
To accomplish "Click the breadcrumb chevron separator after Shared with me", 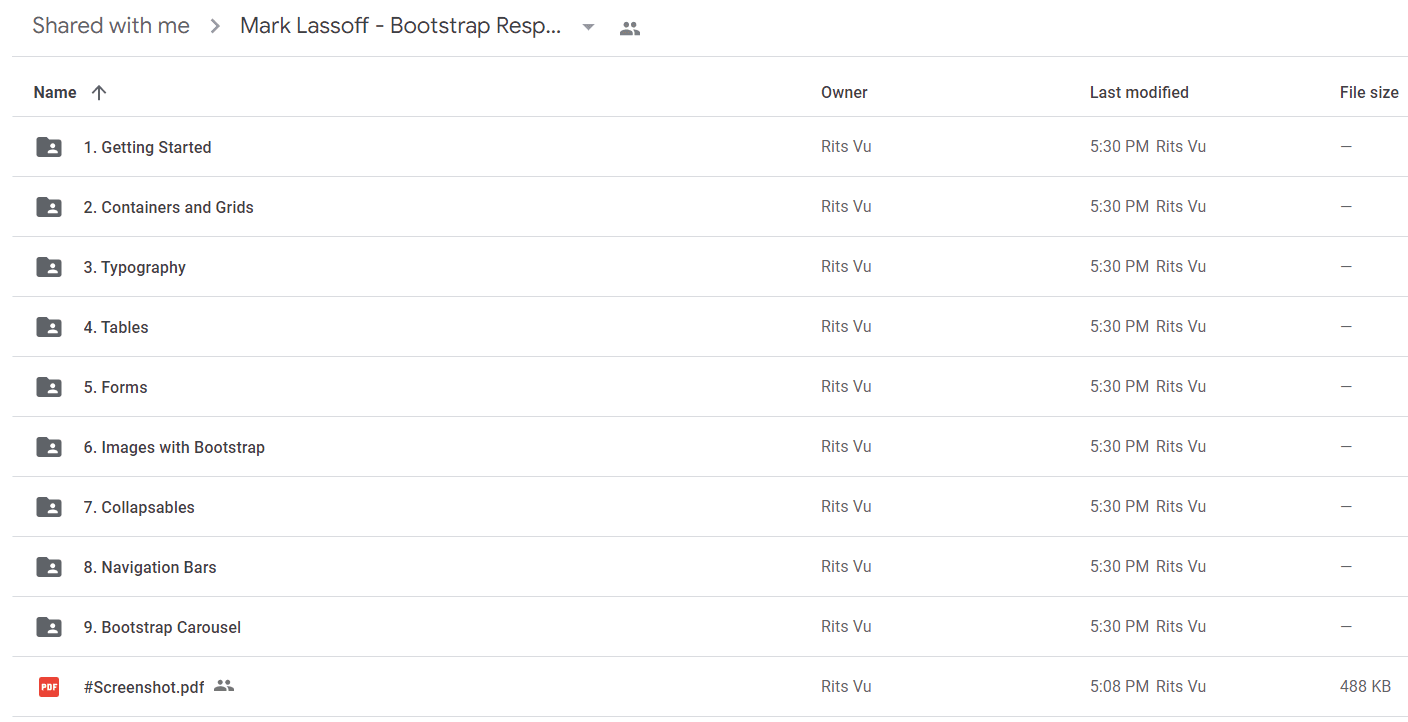I will click(x=215, y=27).
